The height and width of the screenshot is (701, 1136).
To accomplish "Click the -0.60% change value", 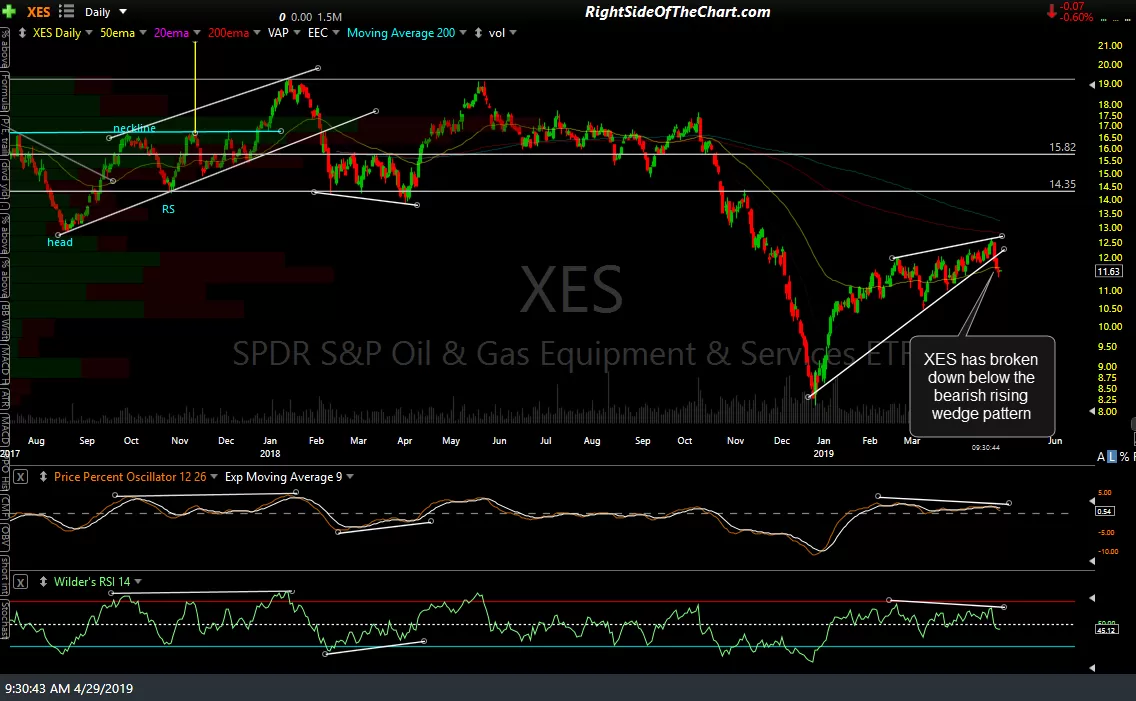I will (1076, 17).
